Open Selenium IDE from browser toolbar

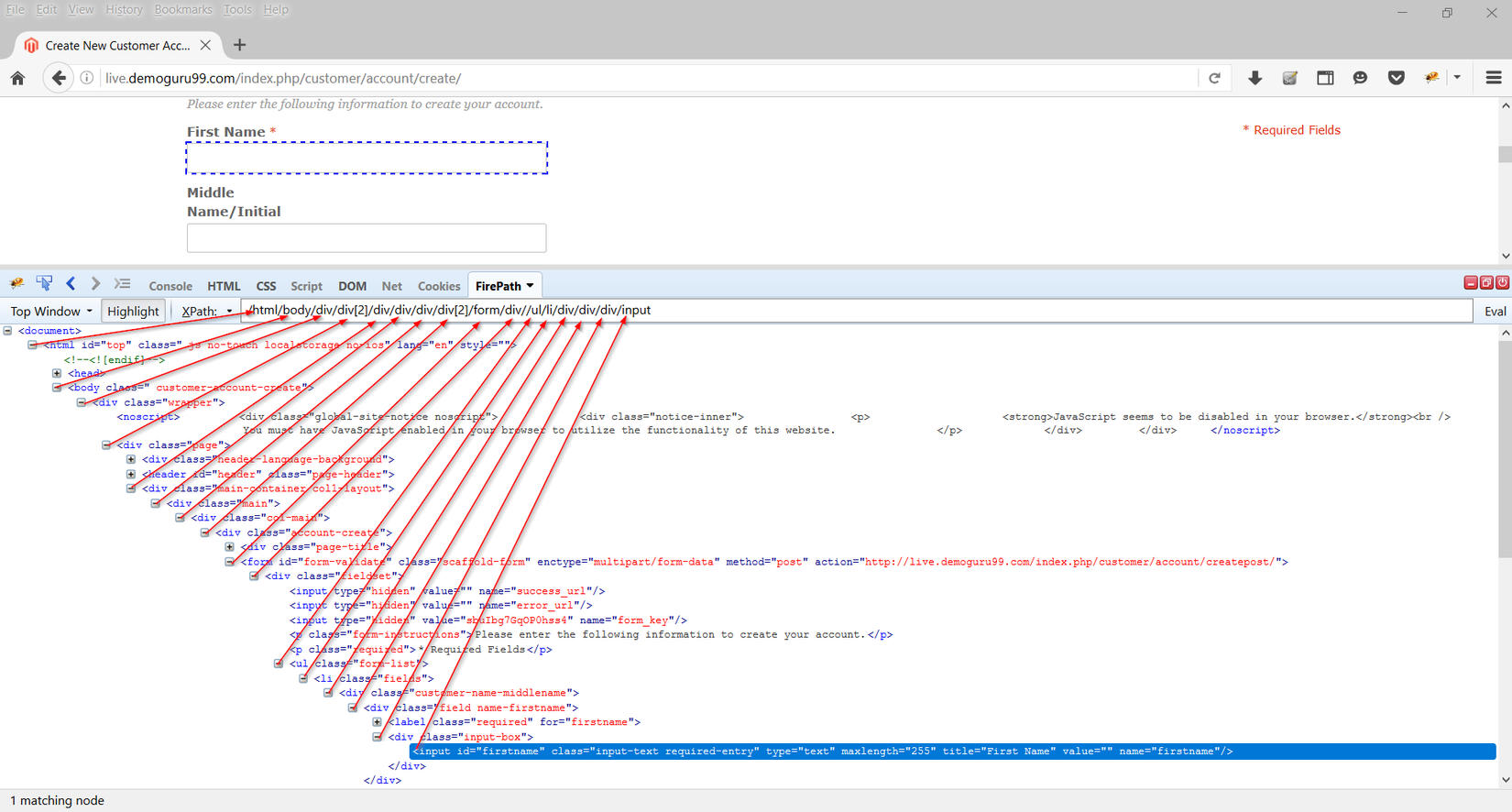[1289, 78]
